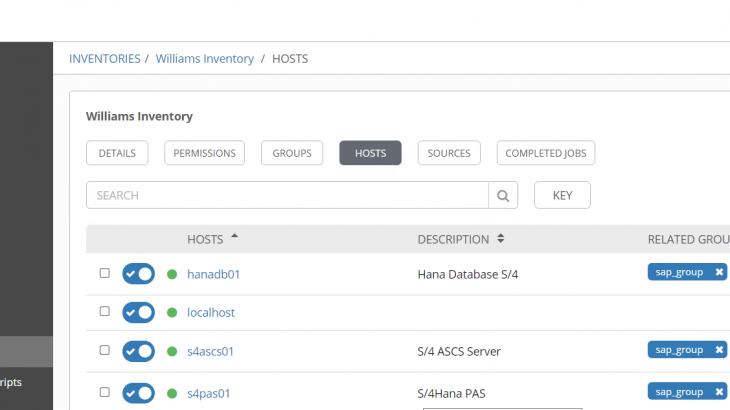Go to INVENTORIES breadcrumb link

[105, 59]
